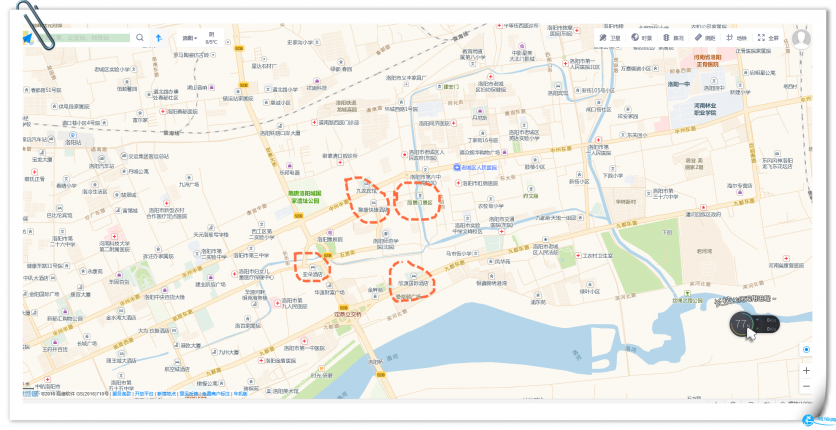Focus the place search input box
The height and width of the screenshot is (430, 836).
pyautogui.click(x=83, y=38)
